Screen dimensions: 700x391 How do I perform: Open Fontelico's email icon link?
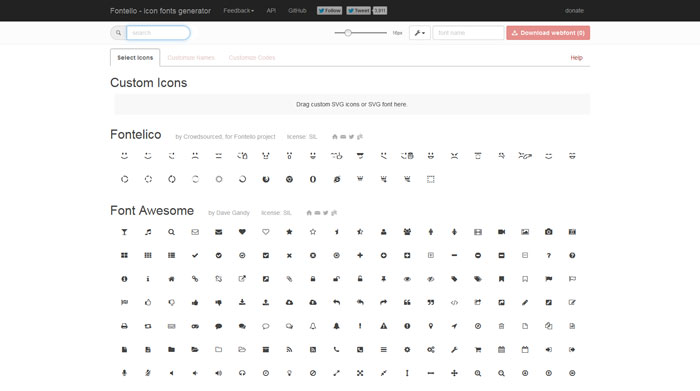click(x=343, y=137)
